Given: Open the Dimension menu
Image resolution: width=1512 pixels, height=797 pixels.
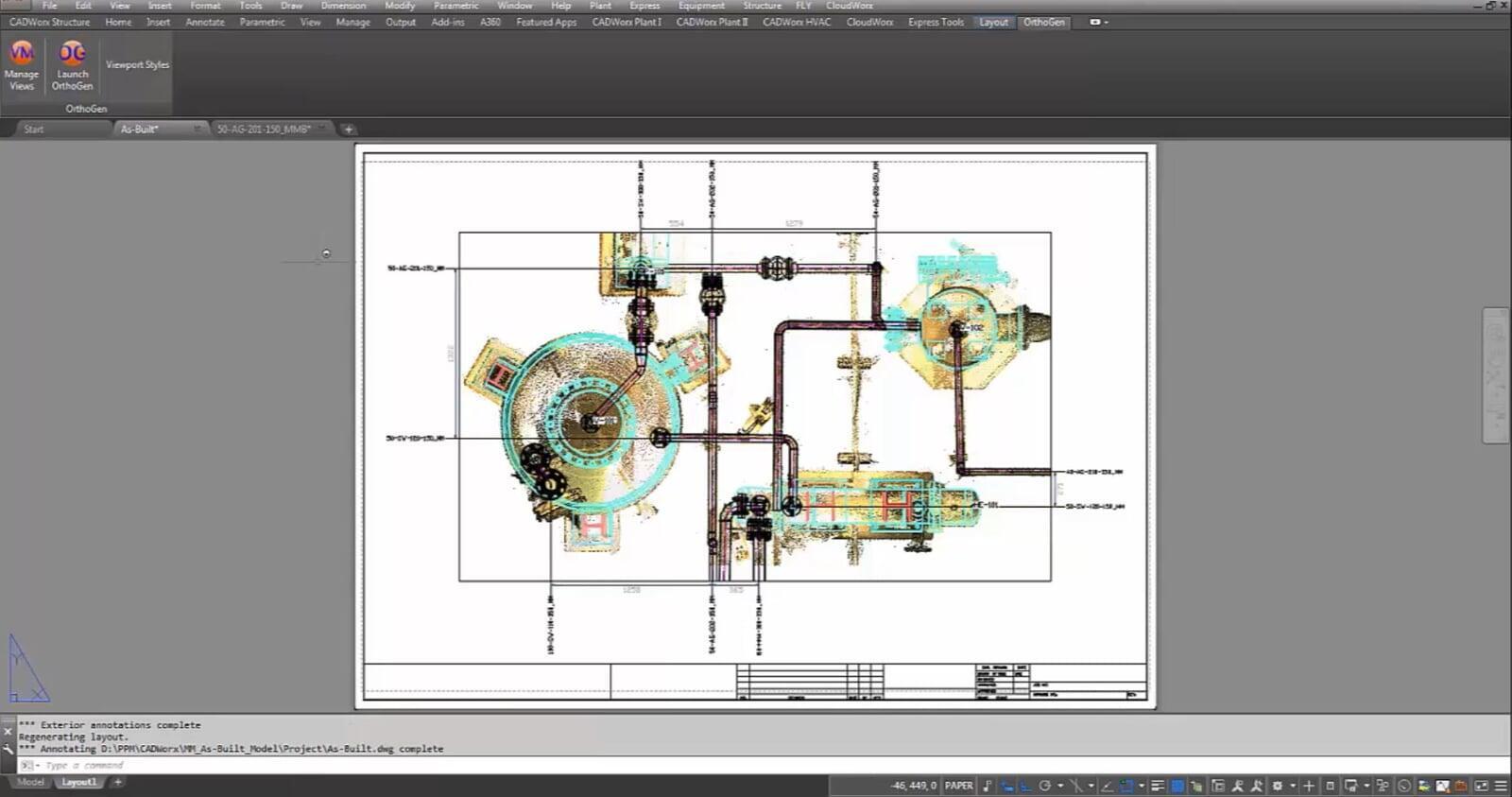Looking at the screenshot, I should click(x=342, y=6).
